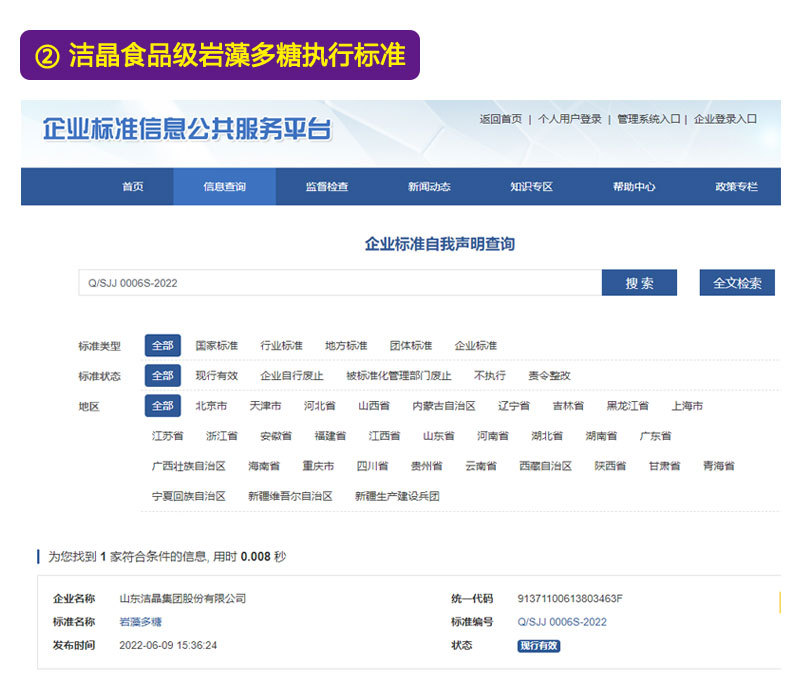Screen dimensions: 800x700
Task: Open the 监督检查 navigation tab
Action: click(327, 187)
